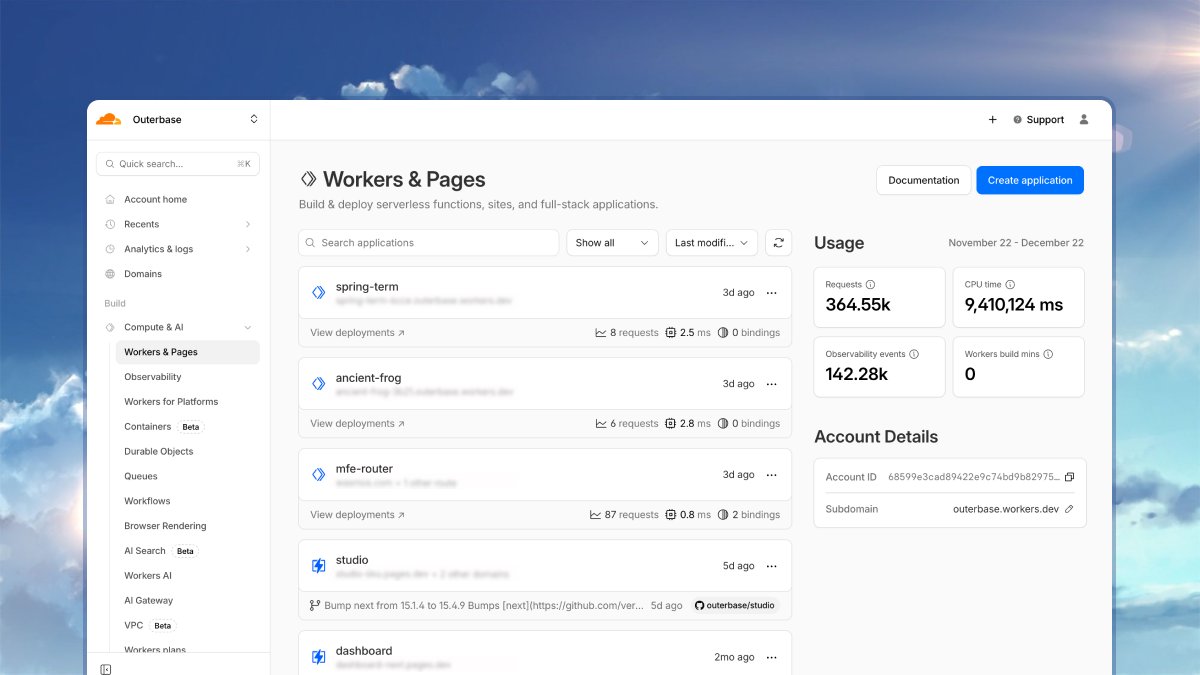
Task: Open Browser Rendering page
Action: [165, 526]
